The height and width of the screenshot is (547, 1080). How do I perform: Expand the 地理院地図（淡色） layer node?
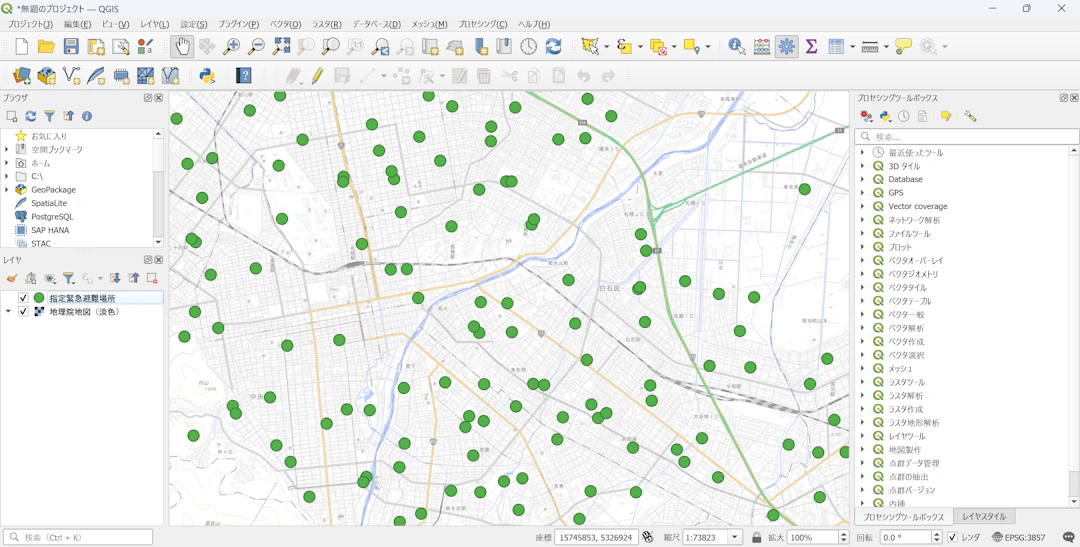pos(8,312)
